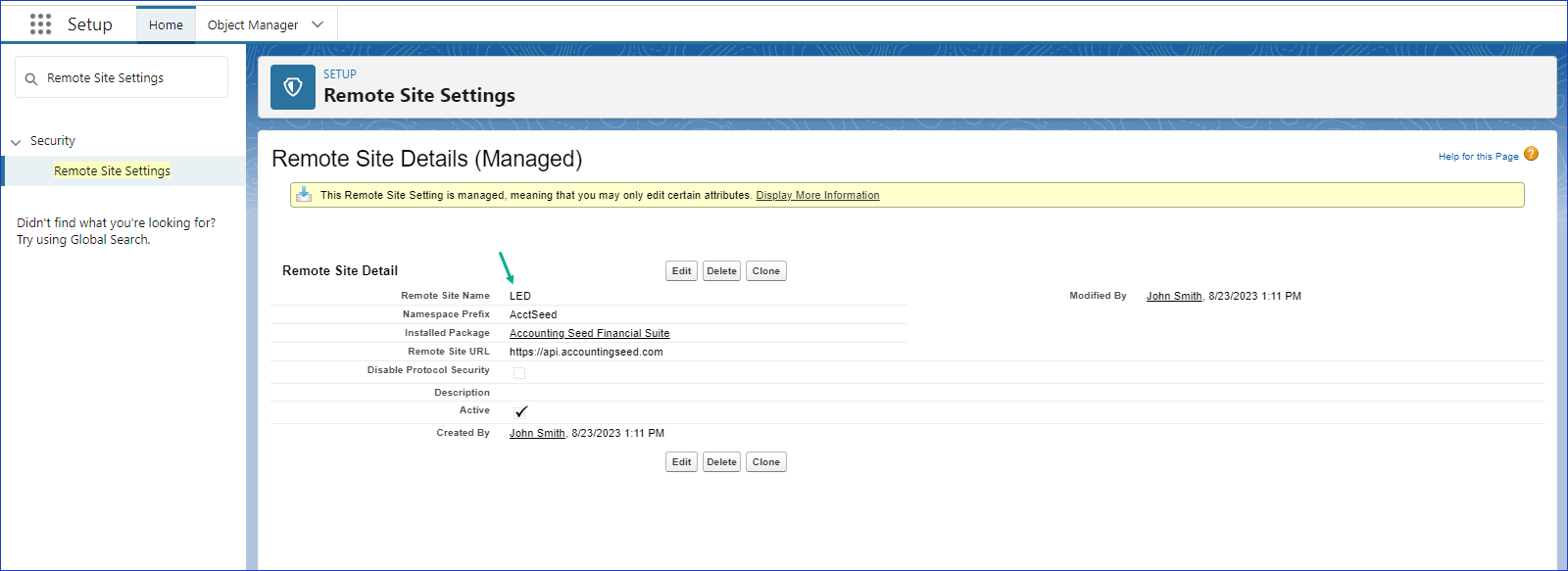1568x571 pixels.
Task: Open the Accounting Seed Financial Suite link
Action: click(x=589, y=334)
